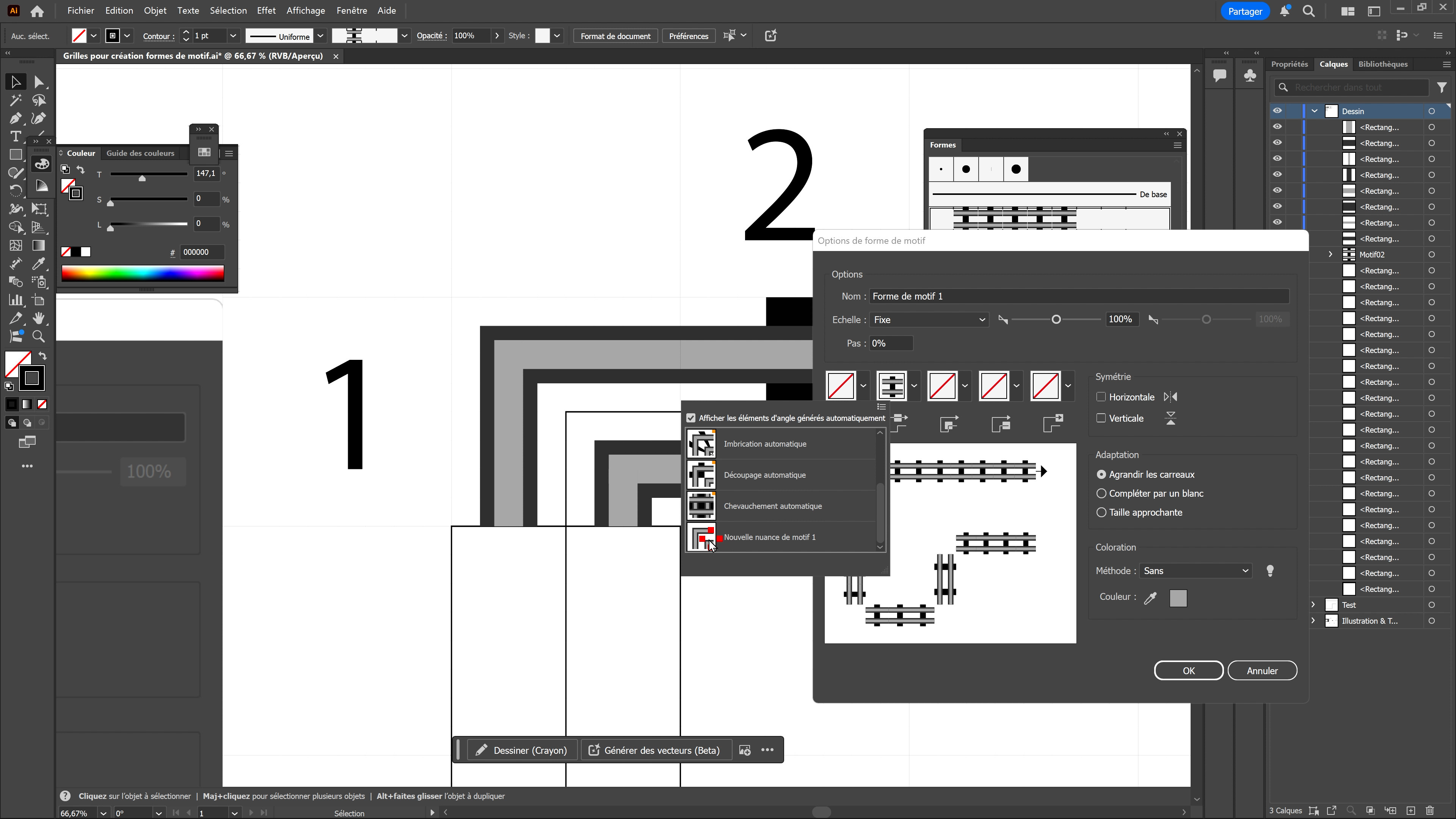Expand Illustration & T... layer
This screenshot has width=1456, height=819.
point(1313,621)
